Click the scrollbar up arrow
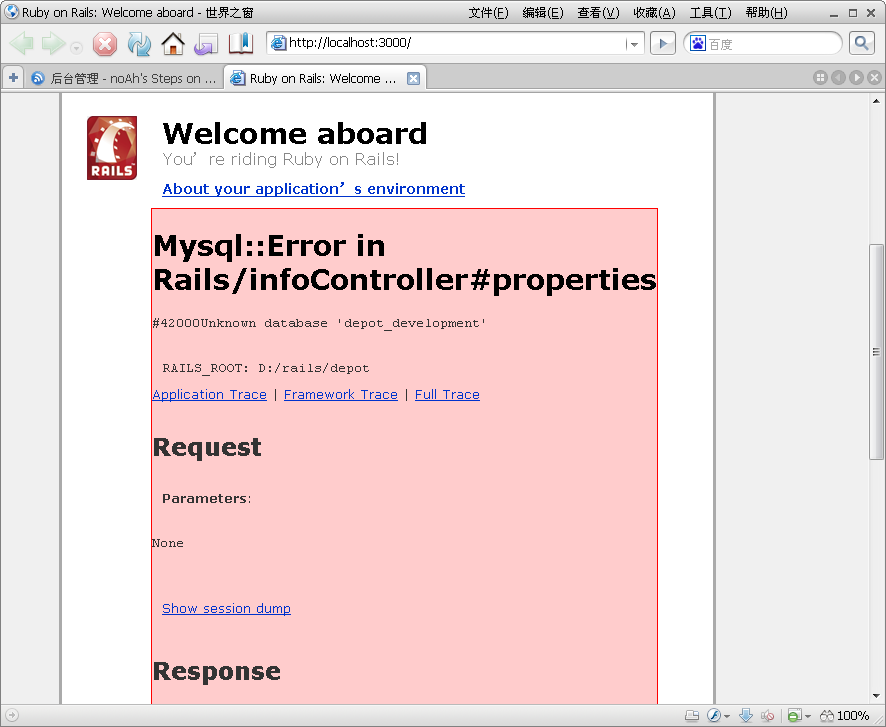The height and width of the screenshot is (727, 886). point(876,102)
